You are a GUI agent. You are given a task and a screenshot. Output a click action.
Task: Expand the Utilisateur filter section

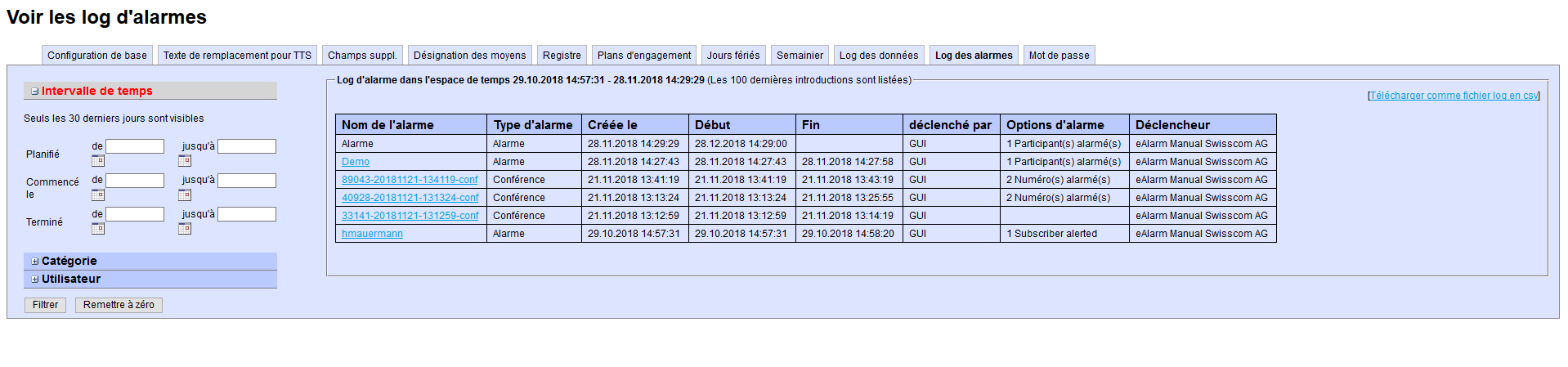[35, 280]
